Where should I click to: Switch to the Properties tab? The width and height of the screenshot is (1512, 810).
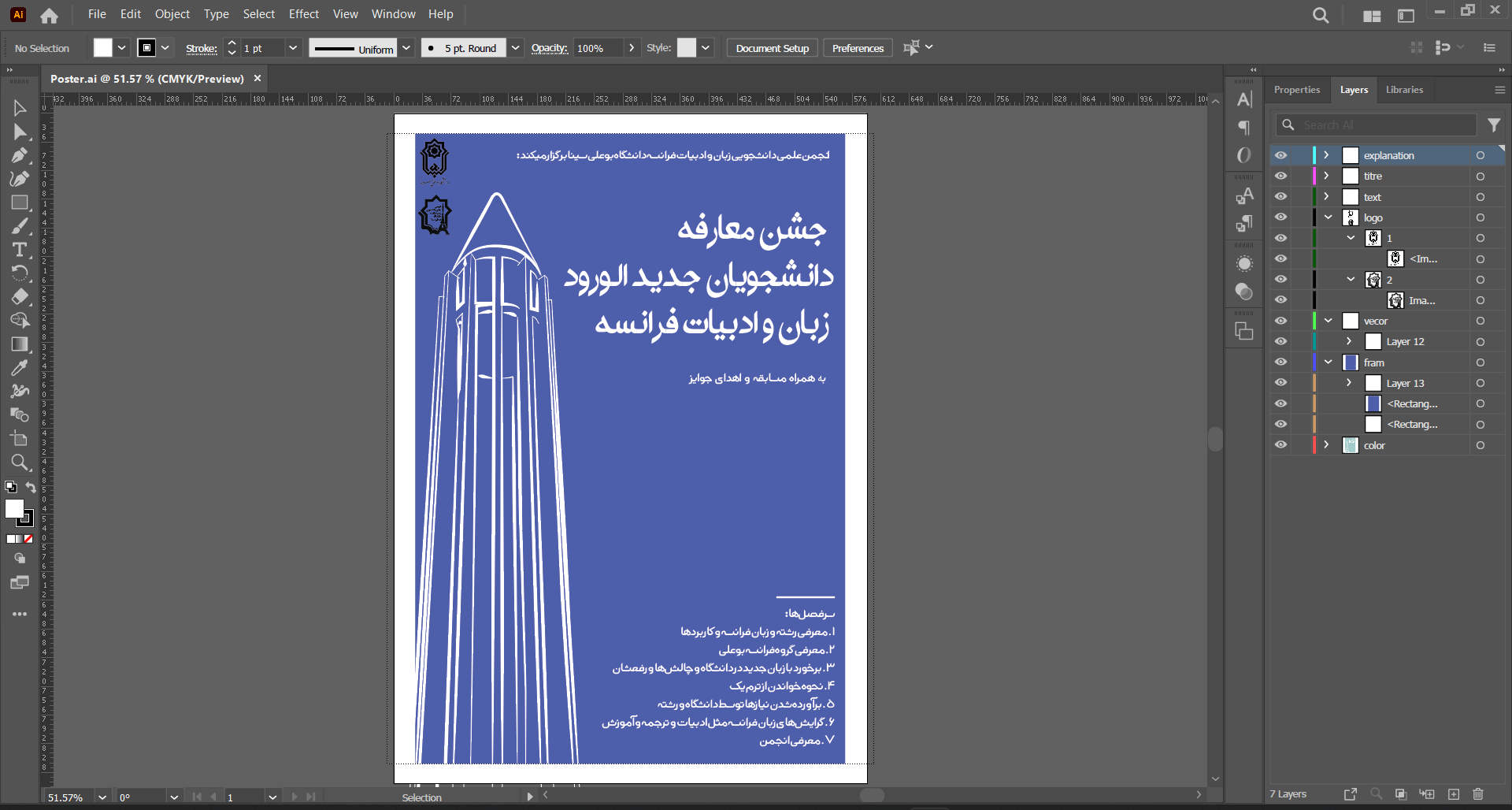pyautogui.click(x=1296, y=90)
